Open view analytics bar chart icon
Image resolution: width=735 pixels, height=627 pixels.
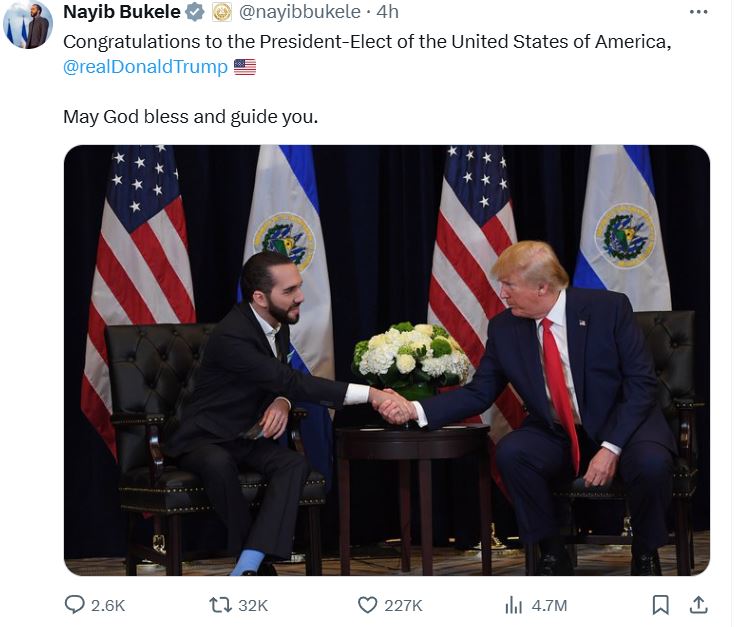pyautogui.click(x=514, y=605)
